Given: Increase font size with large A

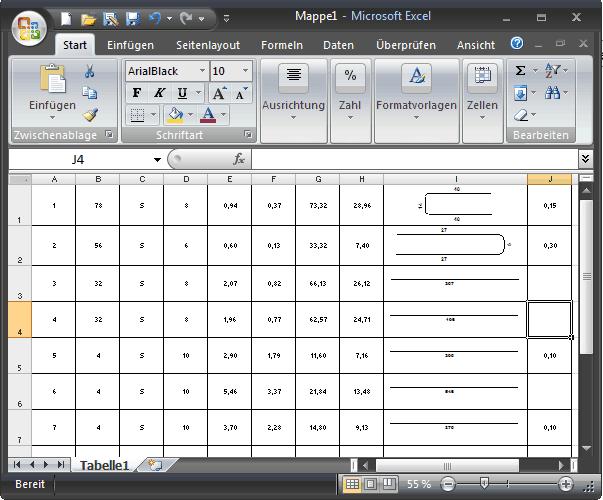Looking at the screenshot, I should coord(219,93).
